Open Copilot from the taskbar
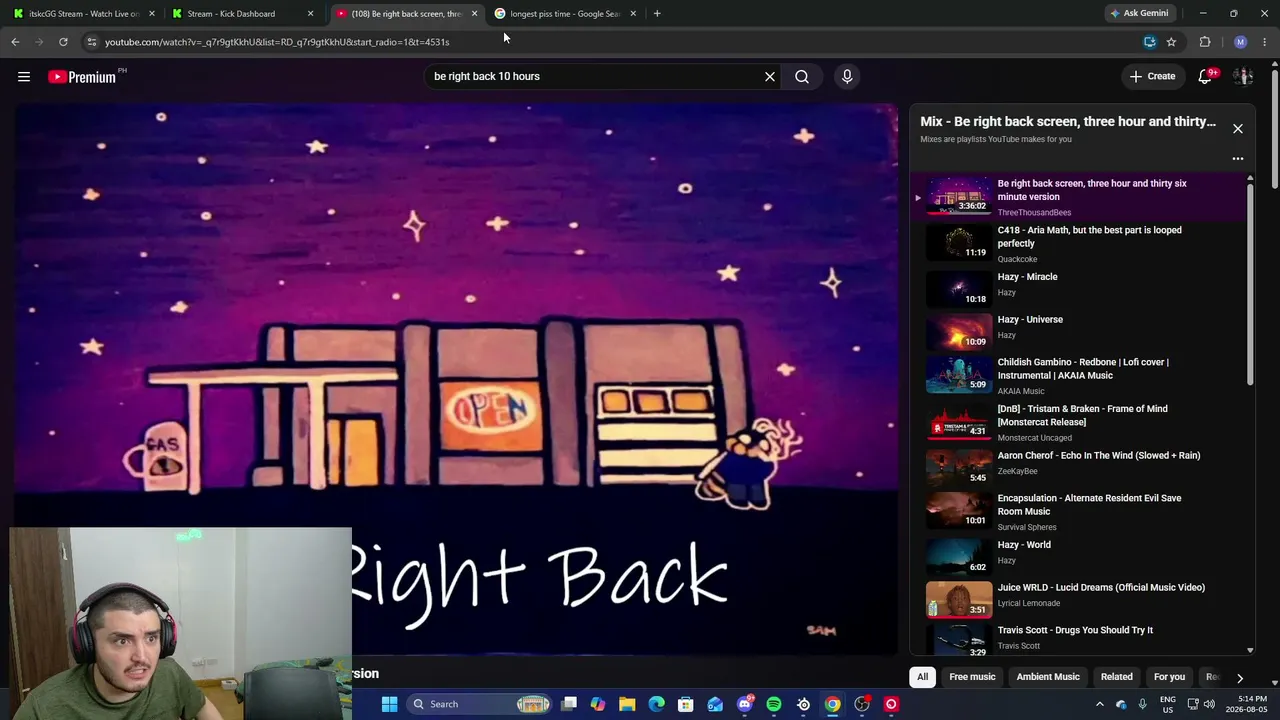 (x=598, y=704)
